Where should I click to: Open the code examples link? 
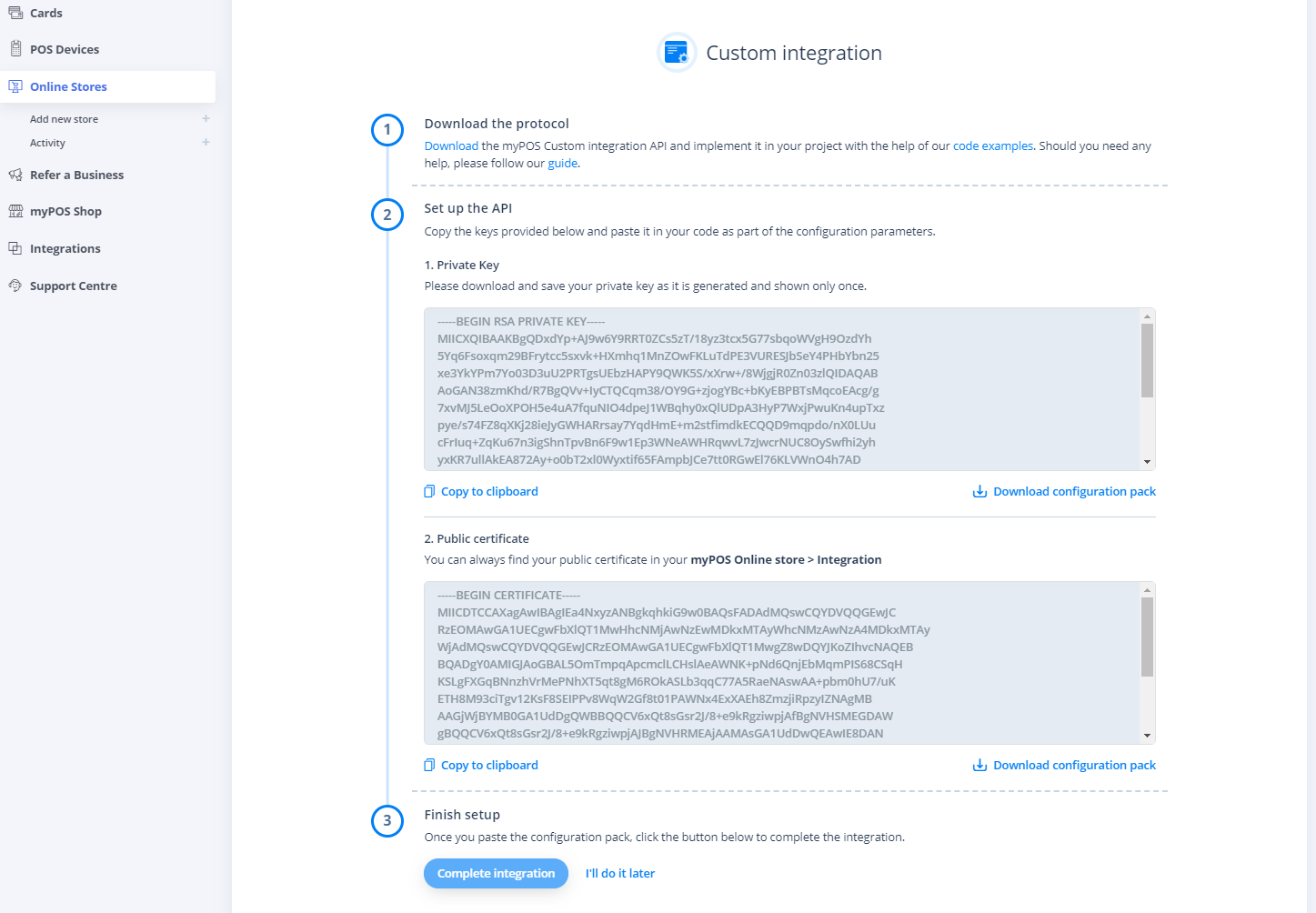(x=993, y=145)
